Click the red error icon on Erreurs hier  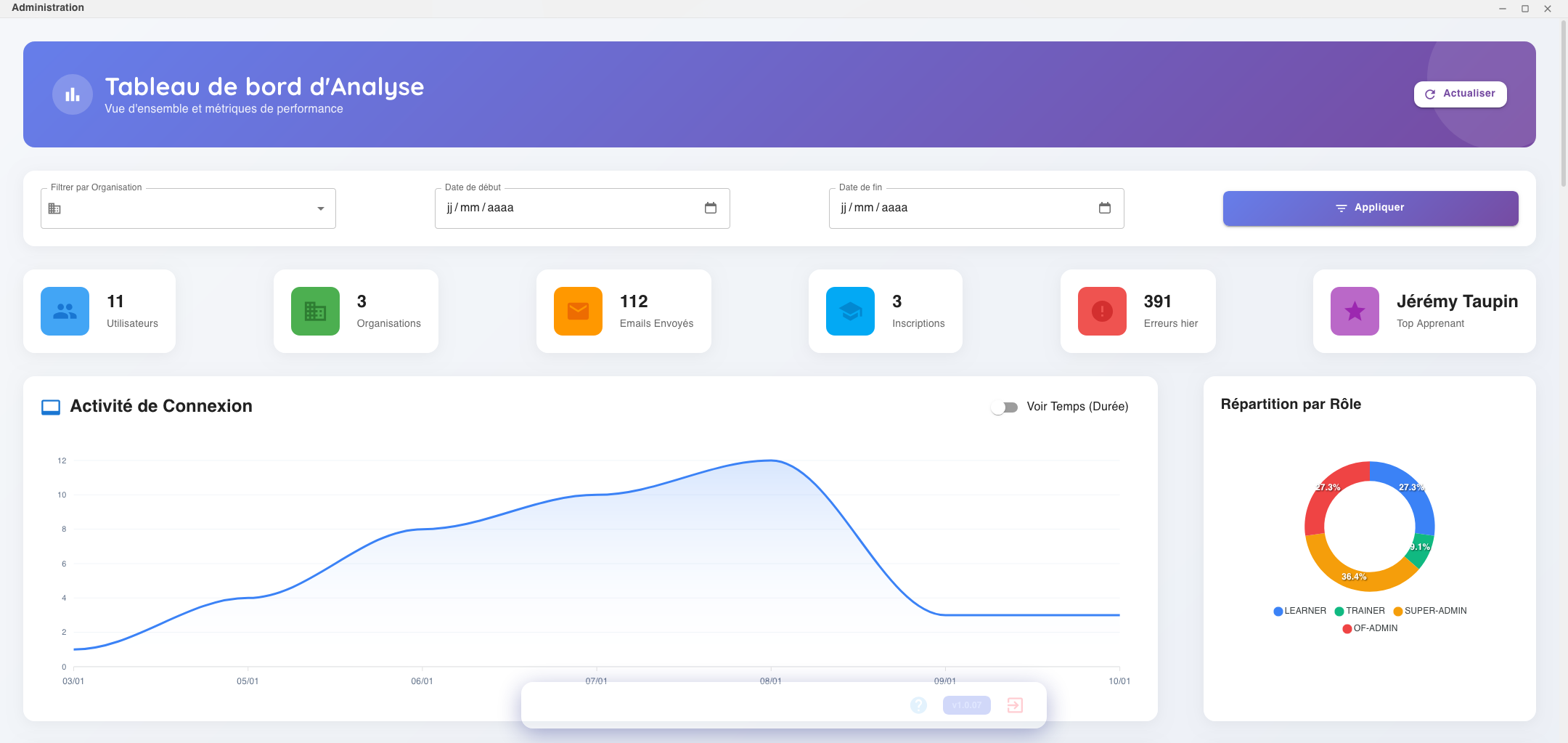[x=1102, y=311]
